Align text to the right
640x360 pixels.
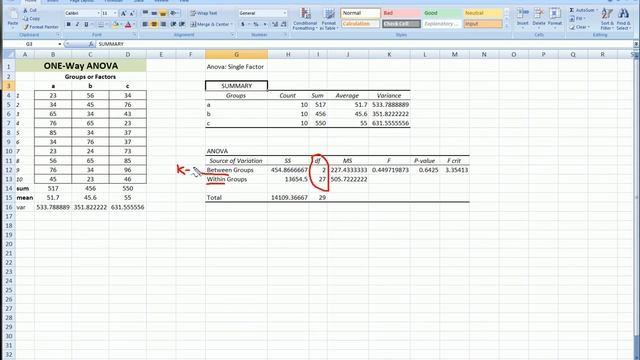pyautogui.click(x=163, y=24)
